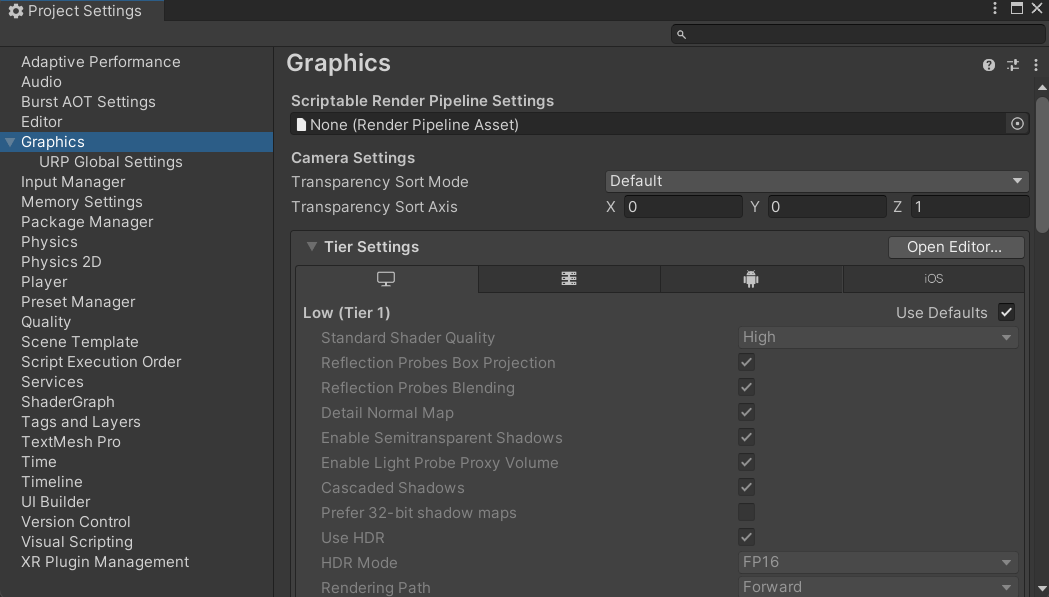This screenshot has width=1049, height=597.
Task: Toggle Detail Normal Map checkbox
Action: 747,412
